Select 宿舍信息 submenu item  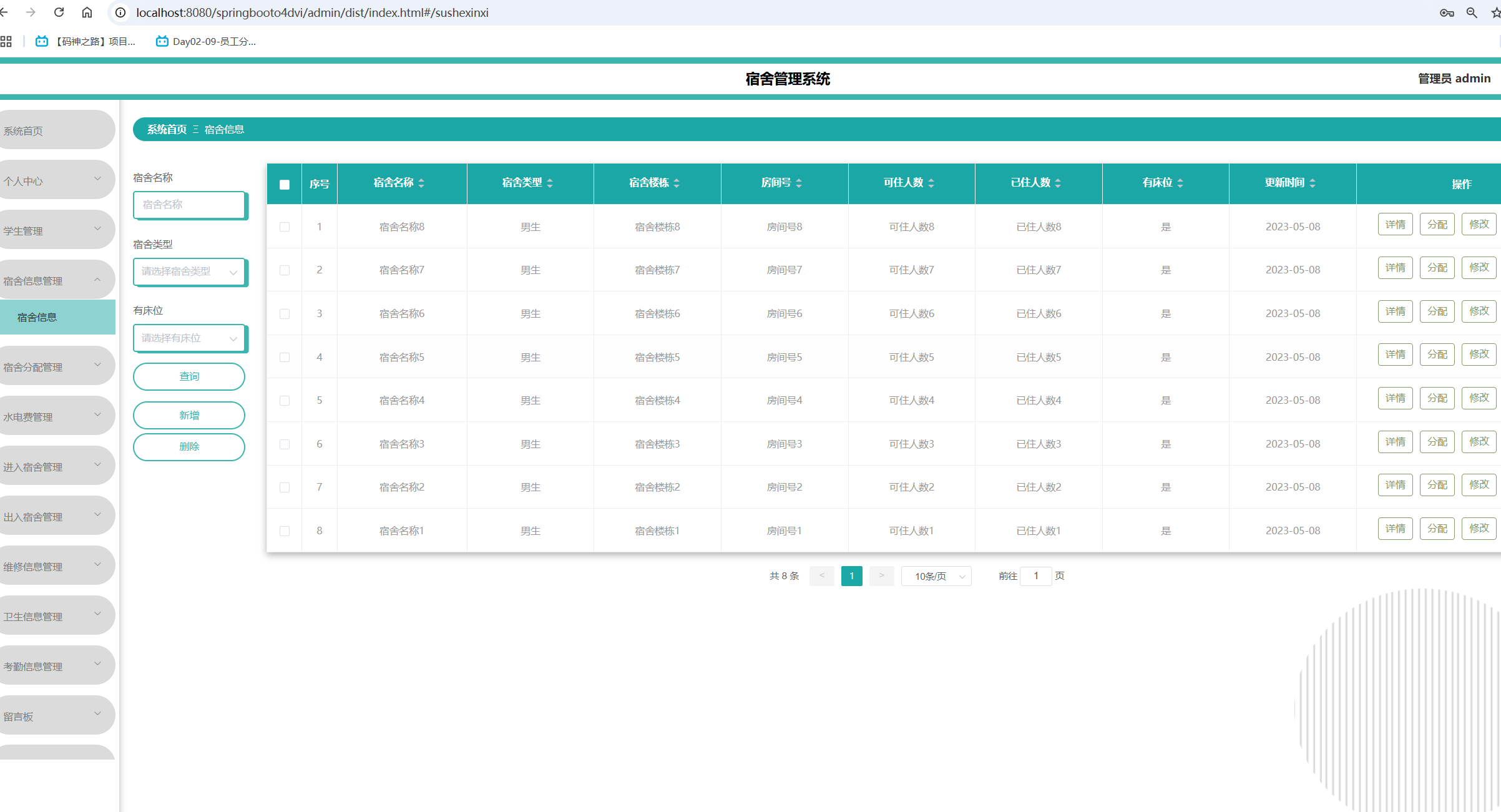point(57,317)
